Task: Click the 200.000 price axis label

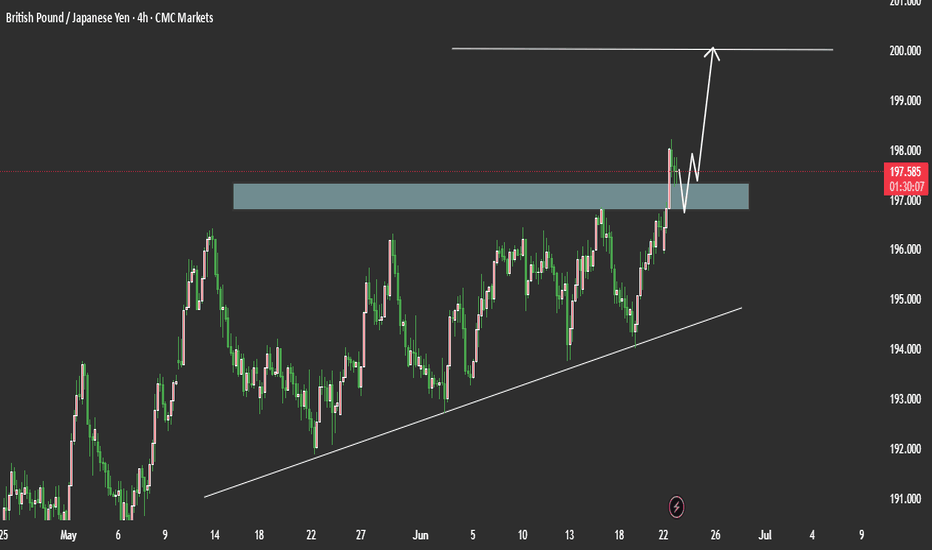Action: click(x=905, y=51)
